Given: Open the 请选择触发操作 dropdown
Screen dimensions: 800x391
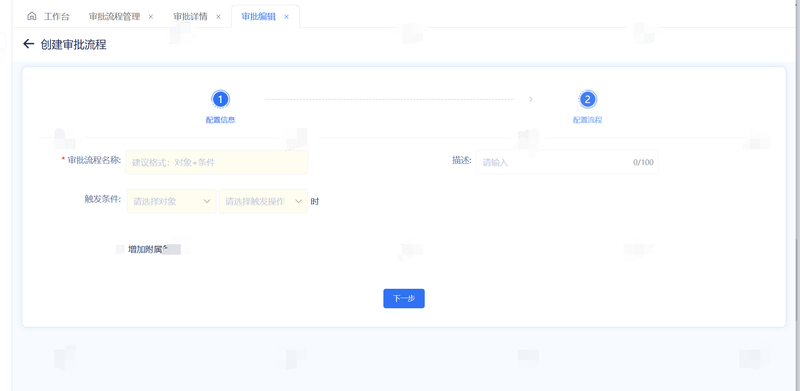Looking at the screenshot, I should [263, 201].
